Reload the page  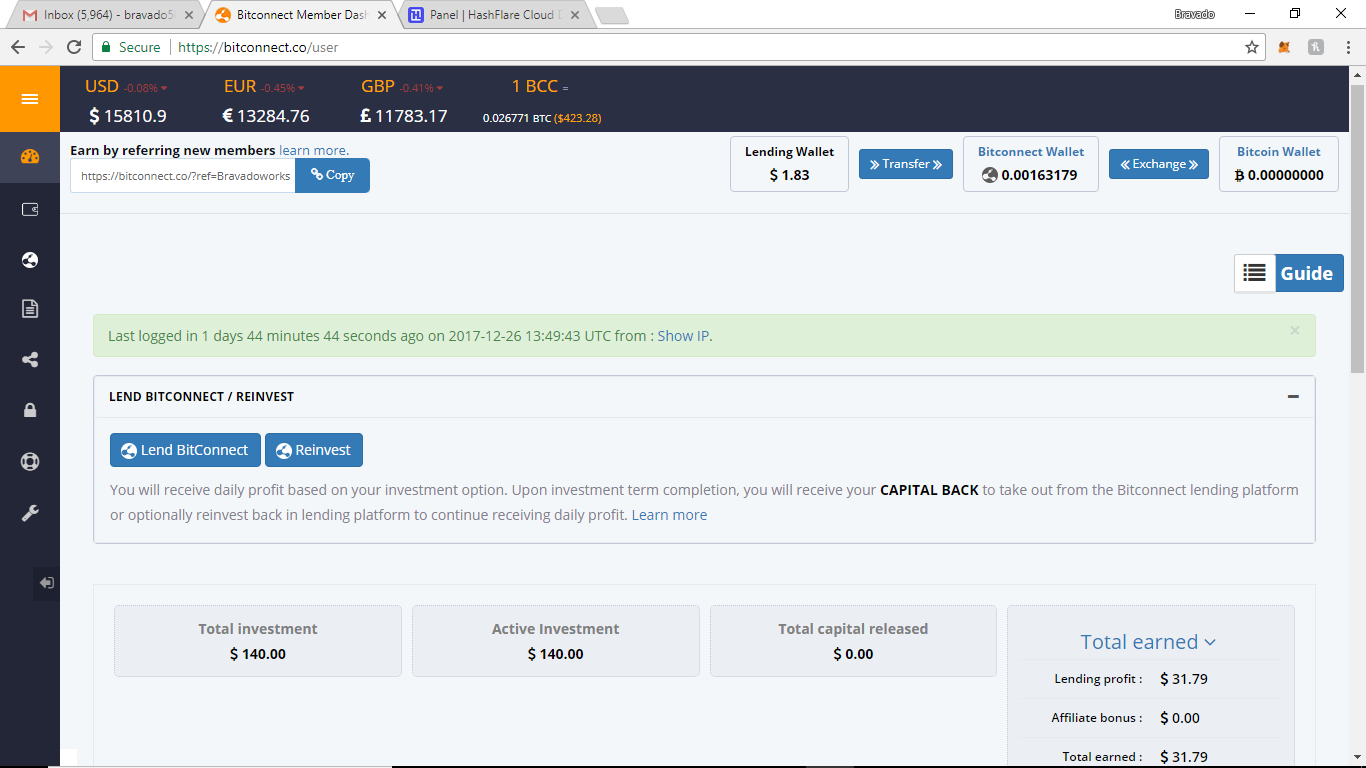tap(74, 47)
